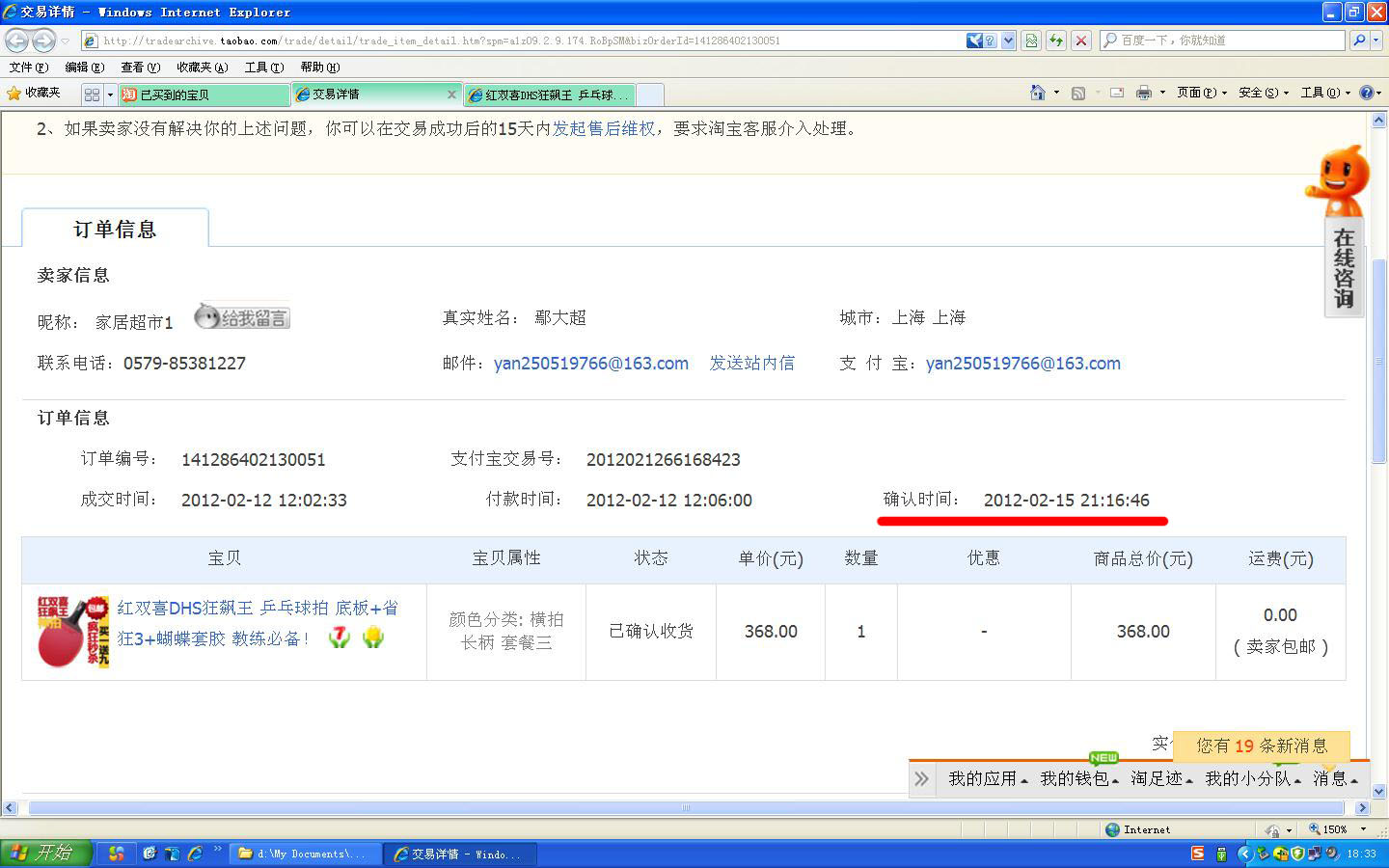Screen dimensions: 1389x868
Task: Click the confirm time 2012-02-15 21:16:46
Action: (x=1067, y=501)
